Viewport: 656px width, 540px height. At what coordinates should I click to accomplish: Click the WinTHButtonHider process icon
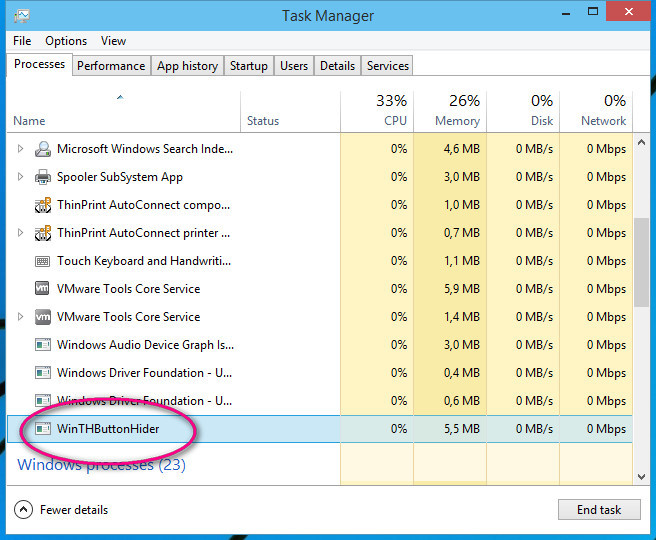point(43,429)
